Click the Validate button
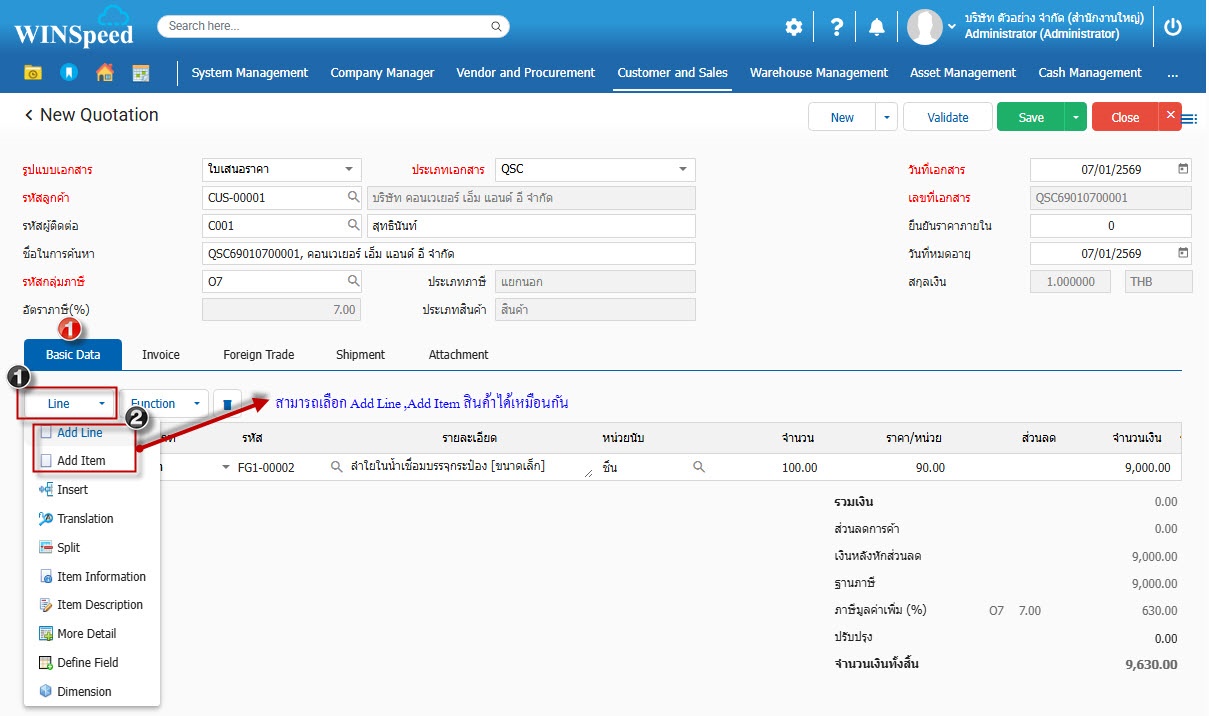The width and height of the screenshot is (1209, 716). [x=947, y=117]
